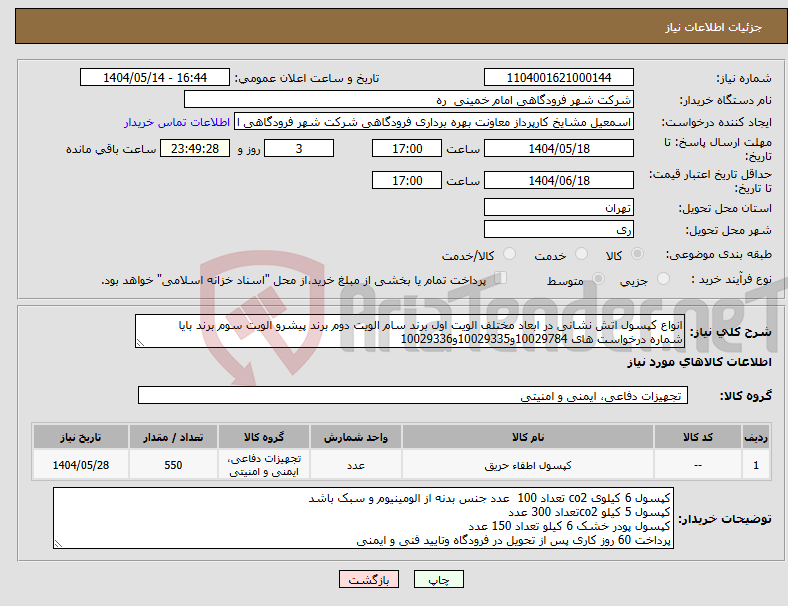Click the اطلاعات کالاهای مورد نیاز section heading

coord(699,362)
